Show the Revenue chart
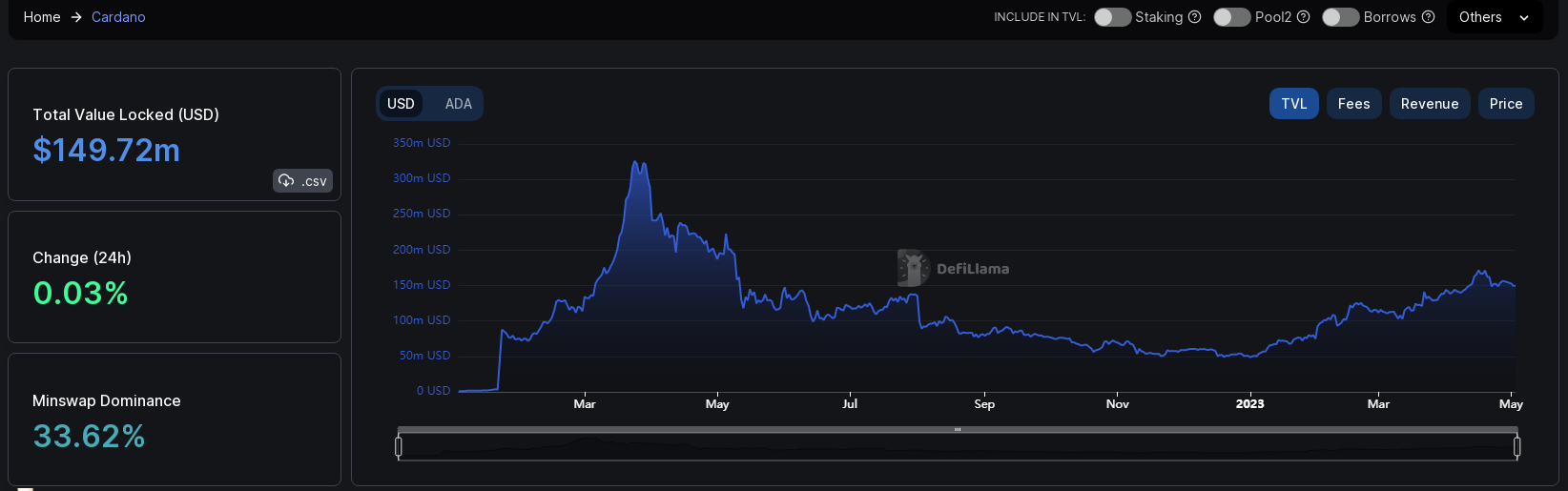The height and width of the screenshot is (491, 1568). [x=1429, y=104]
